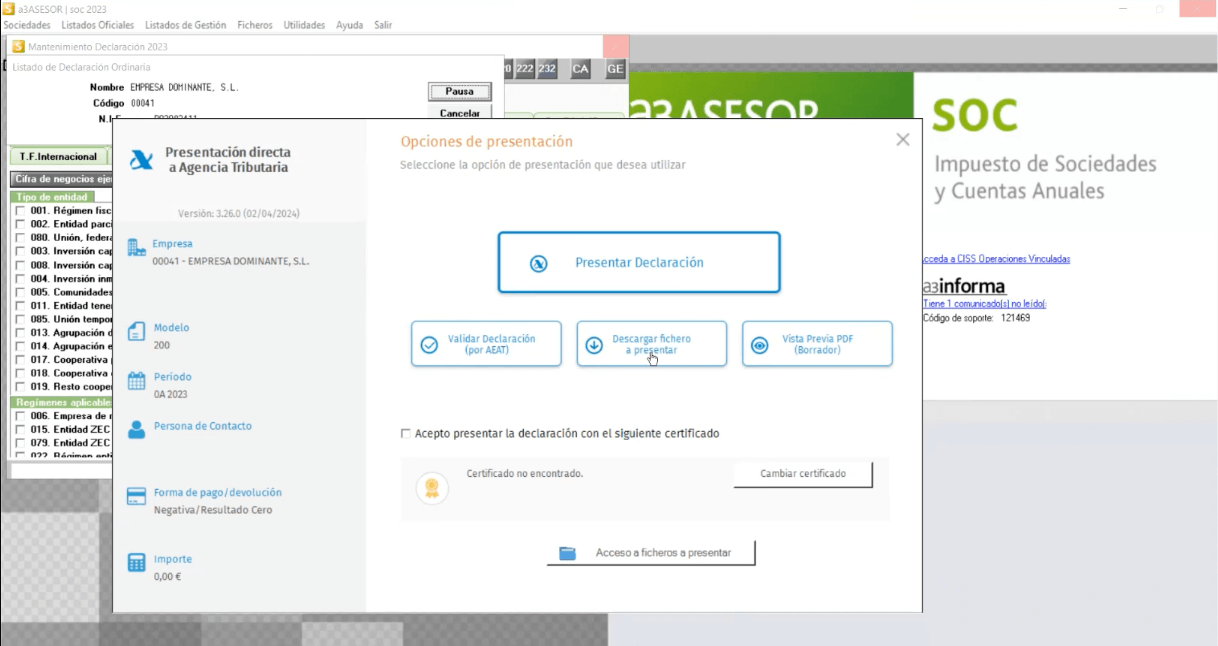
Task: Click the certificate badge icon
Action: click(432, 488)
